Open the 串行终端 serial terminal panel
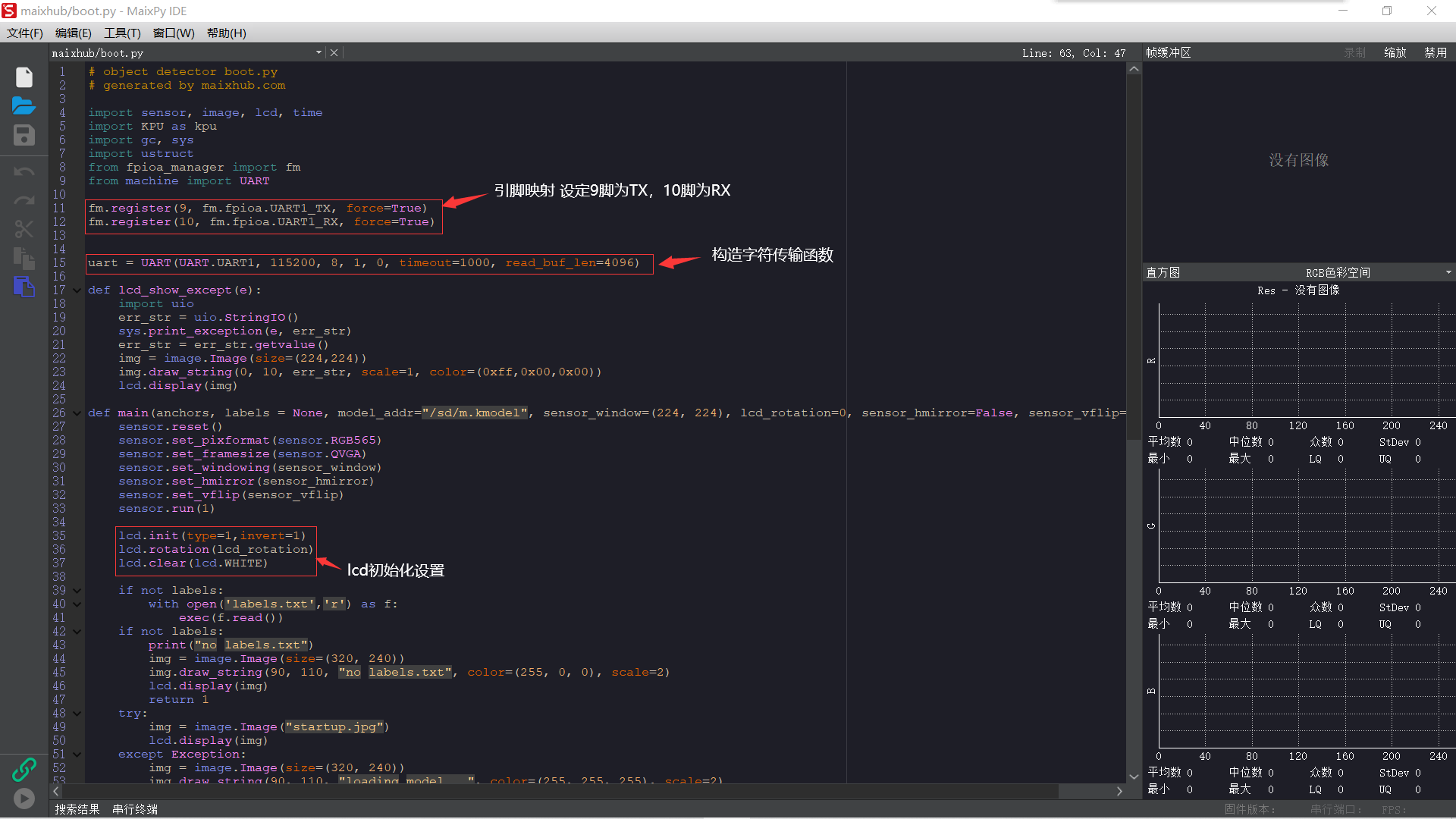Screen dimensions: 1456x819 [x=135, y=809]
